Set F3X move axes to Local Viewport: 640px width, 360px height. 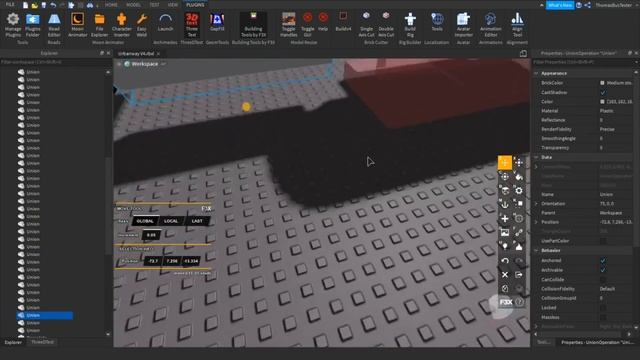tap(171, 221)
